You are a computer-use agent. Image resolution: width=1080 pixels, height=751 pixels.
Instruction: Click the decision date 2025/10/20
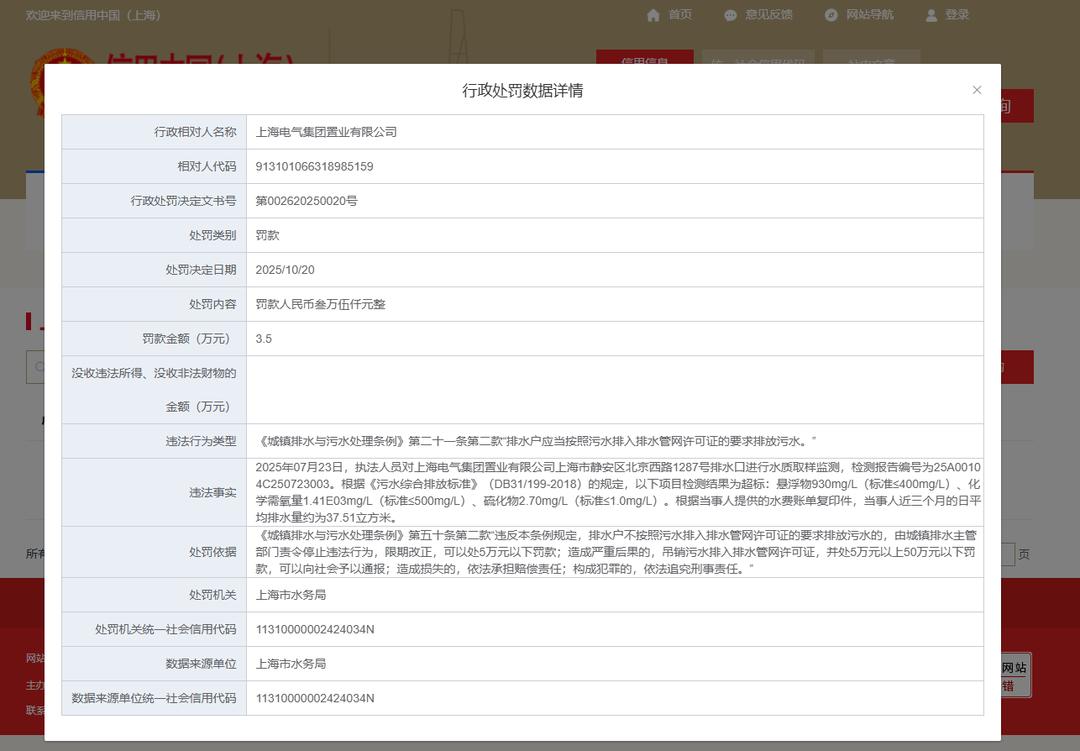point(285,270)
